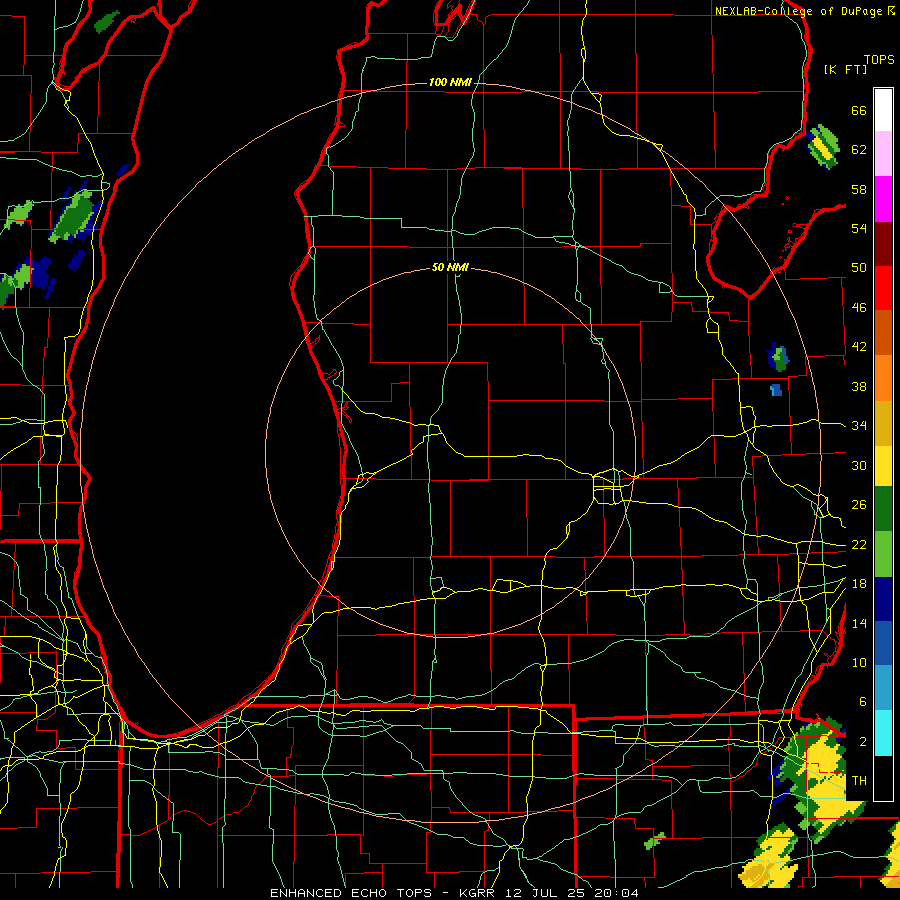
Task: Click the '58' legend value
Action: [x=859, y=189]
